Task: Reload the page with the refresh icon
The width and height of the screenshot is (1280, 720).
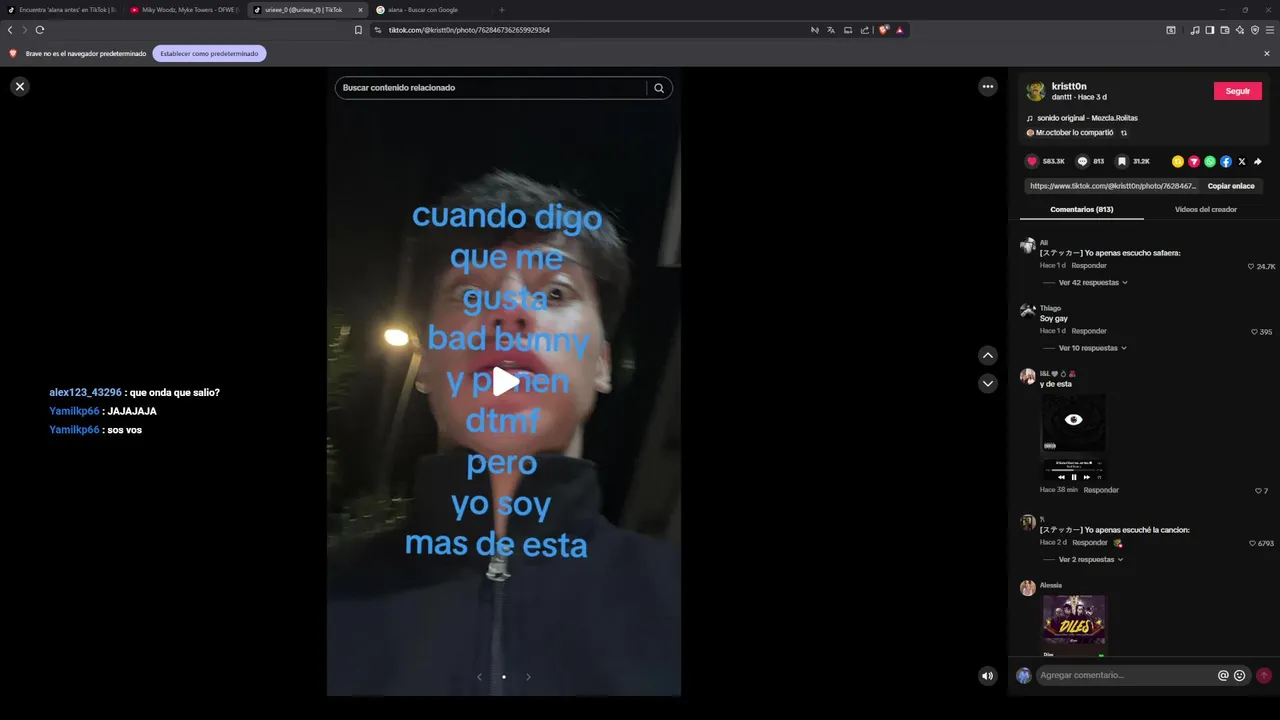Action: pyautogui.click(x=40, y=30)
